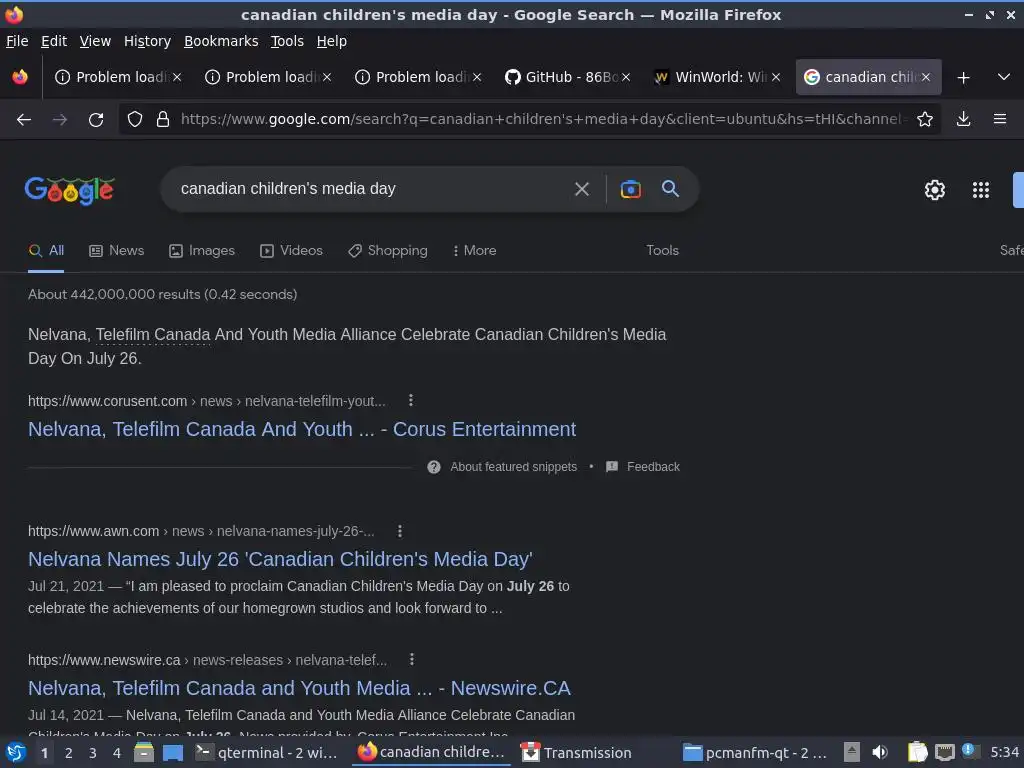Close the WinWorld tab
This screenshot has width=1024, height=768.
coord(776,77)
